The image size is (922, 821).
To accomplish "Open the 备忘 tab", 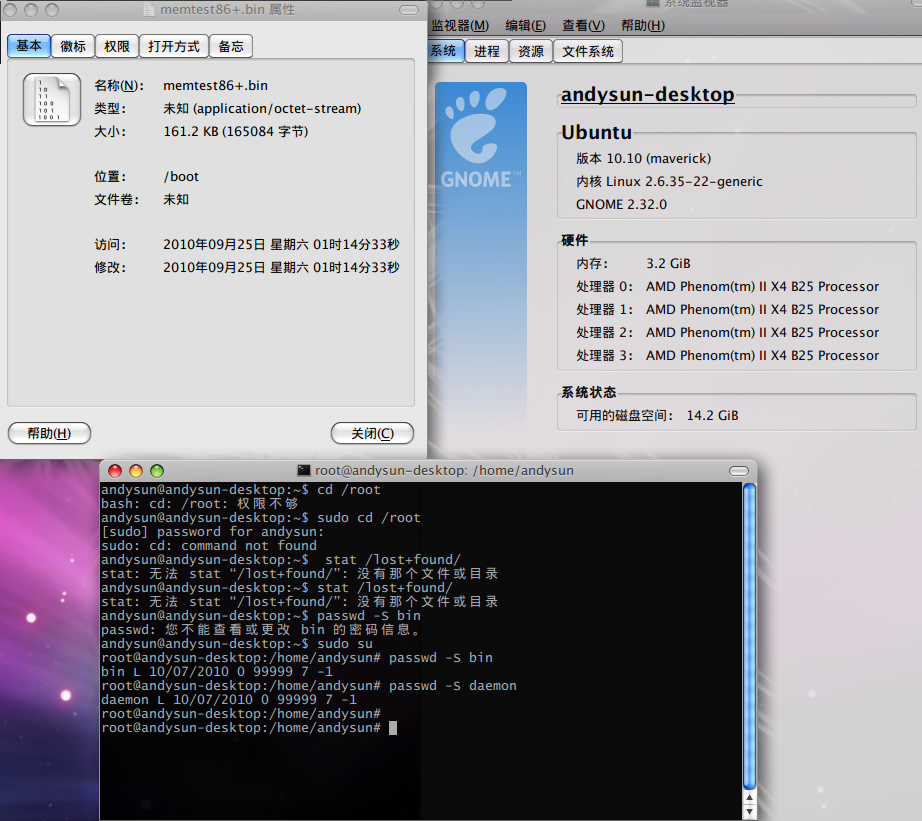I will coord(230,46).
